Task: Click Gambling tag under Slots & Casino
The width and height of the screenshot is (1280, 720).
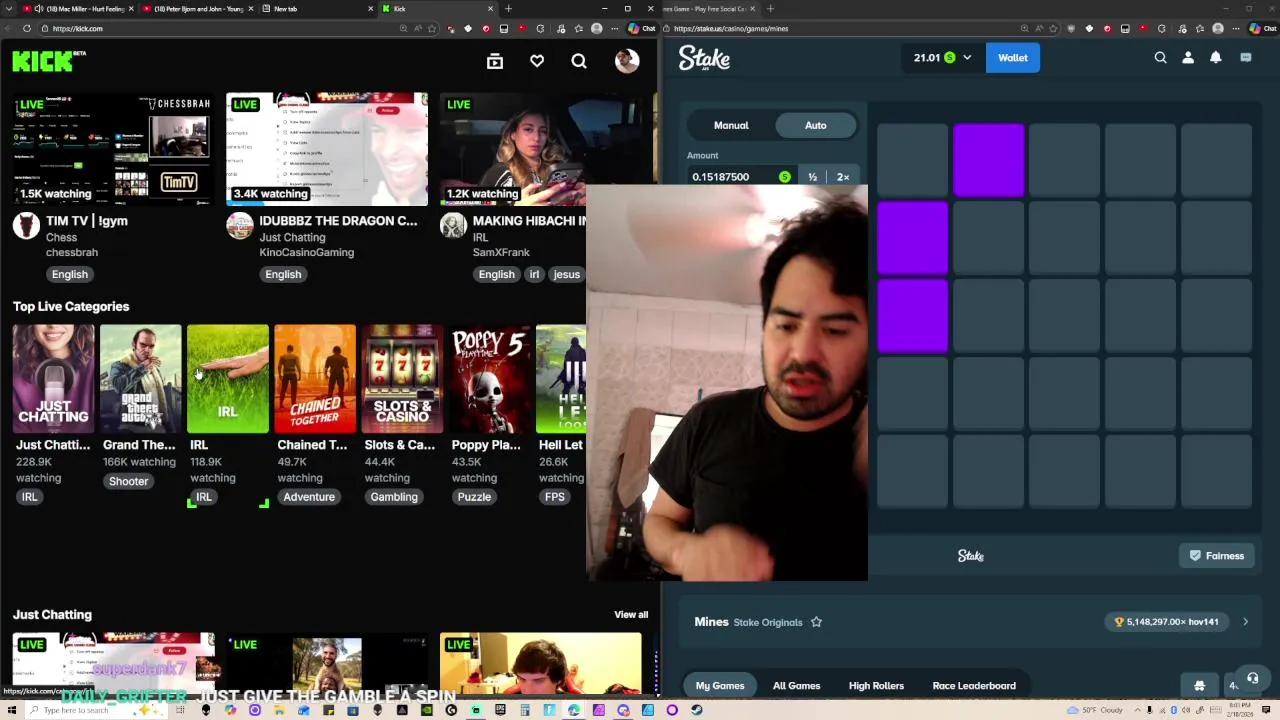Action: click(394, 497)
